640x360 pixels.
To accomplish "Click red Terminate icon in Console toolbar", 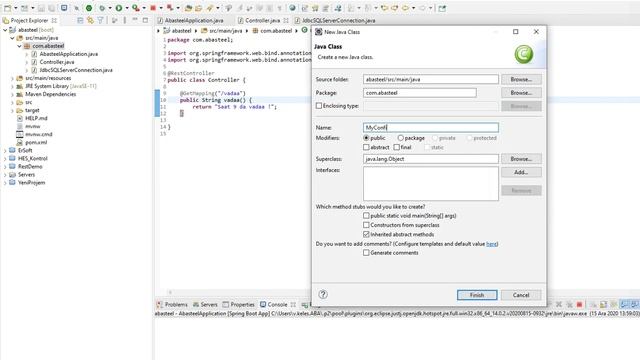I will click(x=579, y=304).
